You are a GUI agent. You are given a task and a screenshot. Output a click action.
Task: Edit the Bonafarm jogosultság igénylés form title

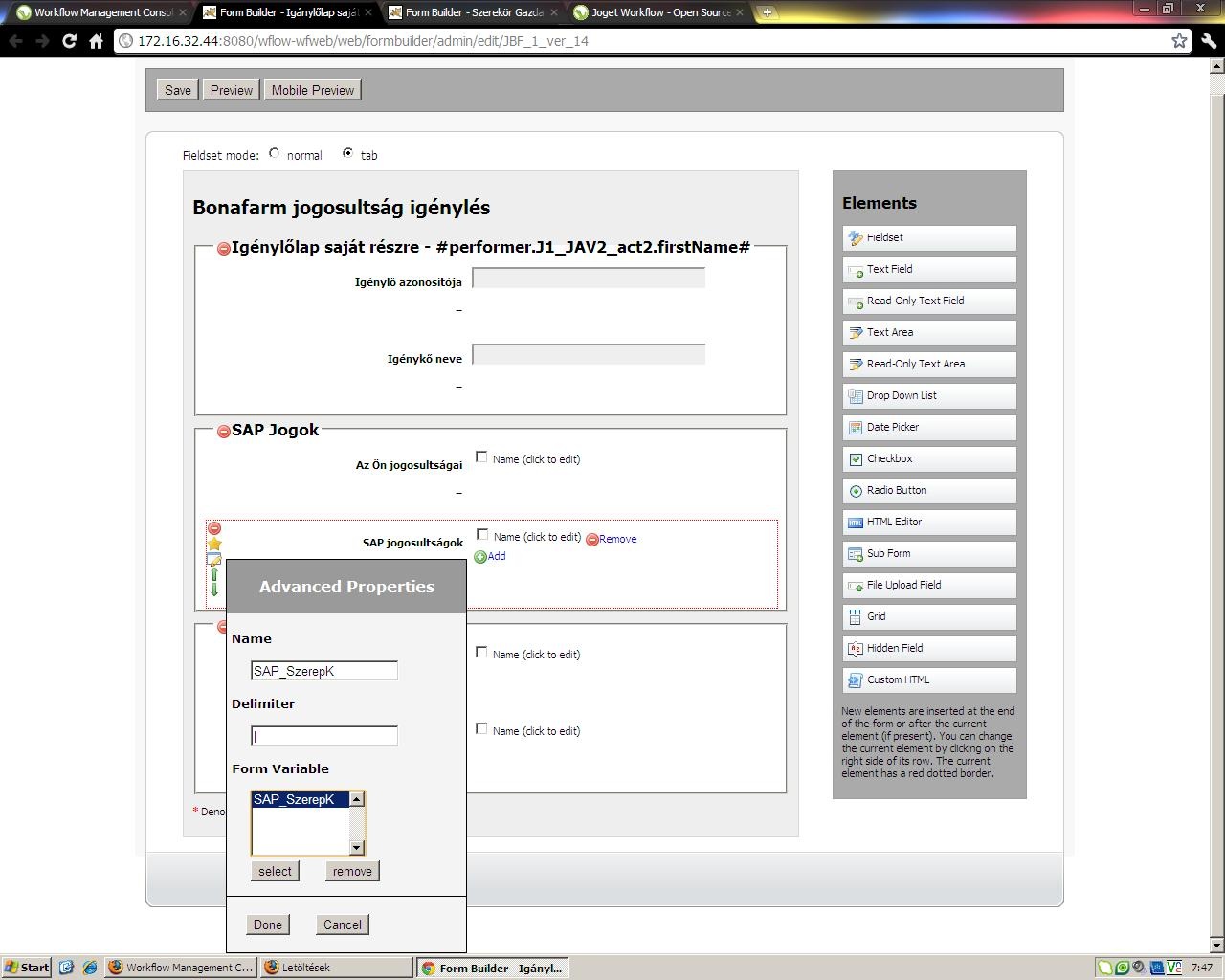[x=342, y=208]
